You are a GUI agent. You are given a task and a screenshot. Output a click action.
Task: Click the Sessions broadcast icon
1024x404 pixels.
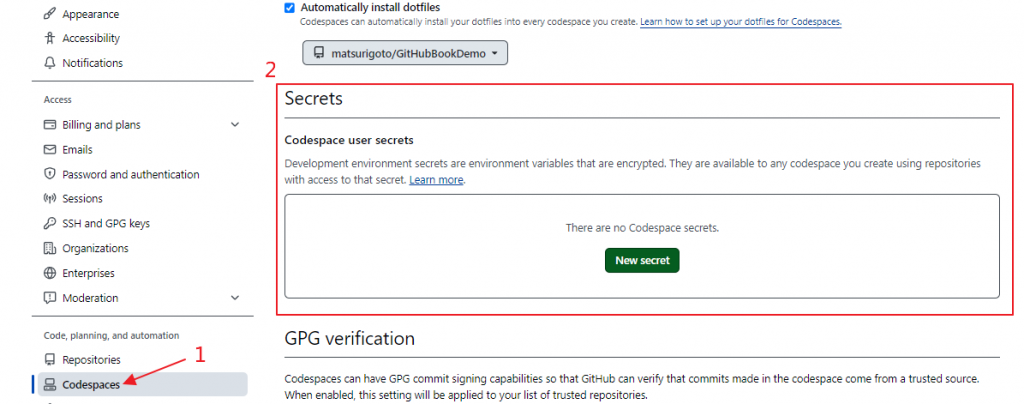(50, 199)
